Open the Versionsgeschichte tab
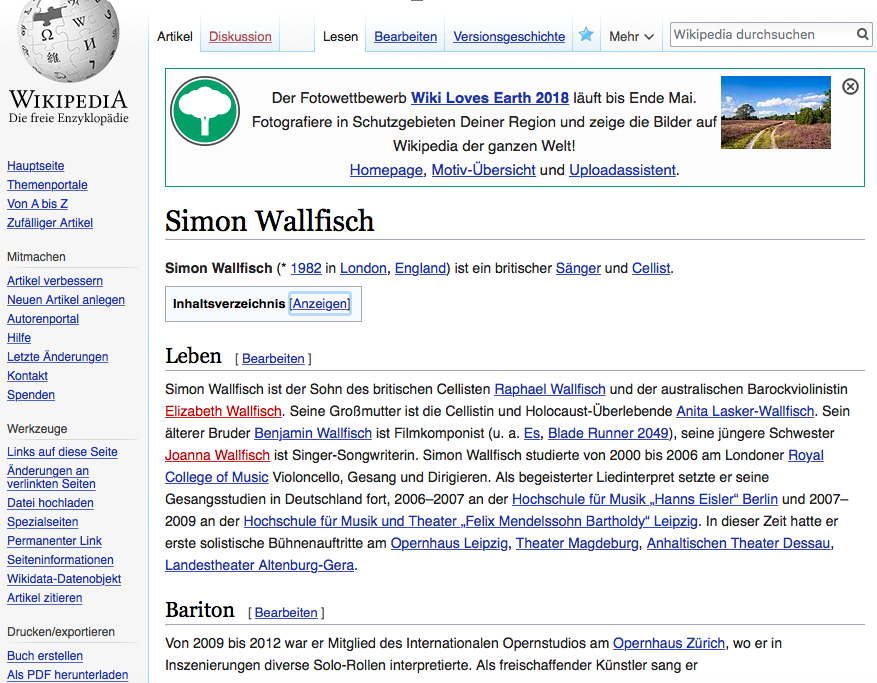This screenshot has width=877, height=683. pyautogui.click(x=509, y=36)
